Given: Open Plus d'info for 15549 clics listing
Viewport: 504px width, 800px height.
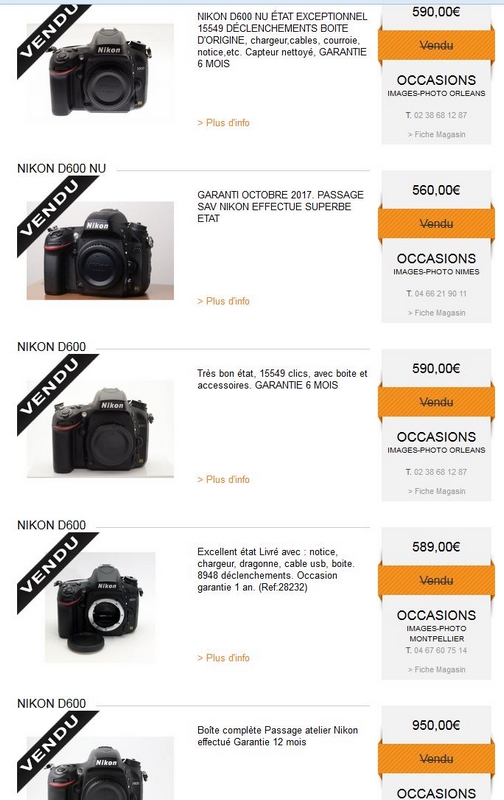Looking at the screenshot, I should click(223, 480).
